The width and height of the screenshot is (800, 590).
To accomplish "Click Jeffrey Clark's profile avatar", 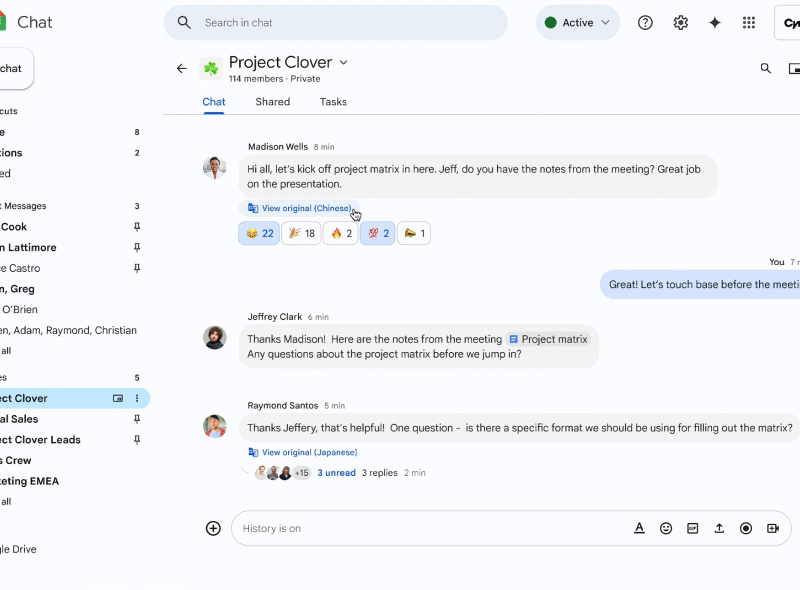I will (215, 337).
